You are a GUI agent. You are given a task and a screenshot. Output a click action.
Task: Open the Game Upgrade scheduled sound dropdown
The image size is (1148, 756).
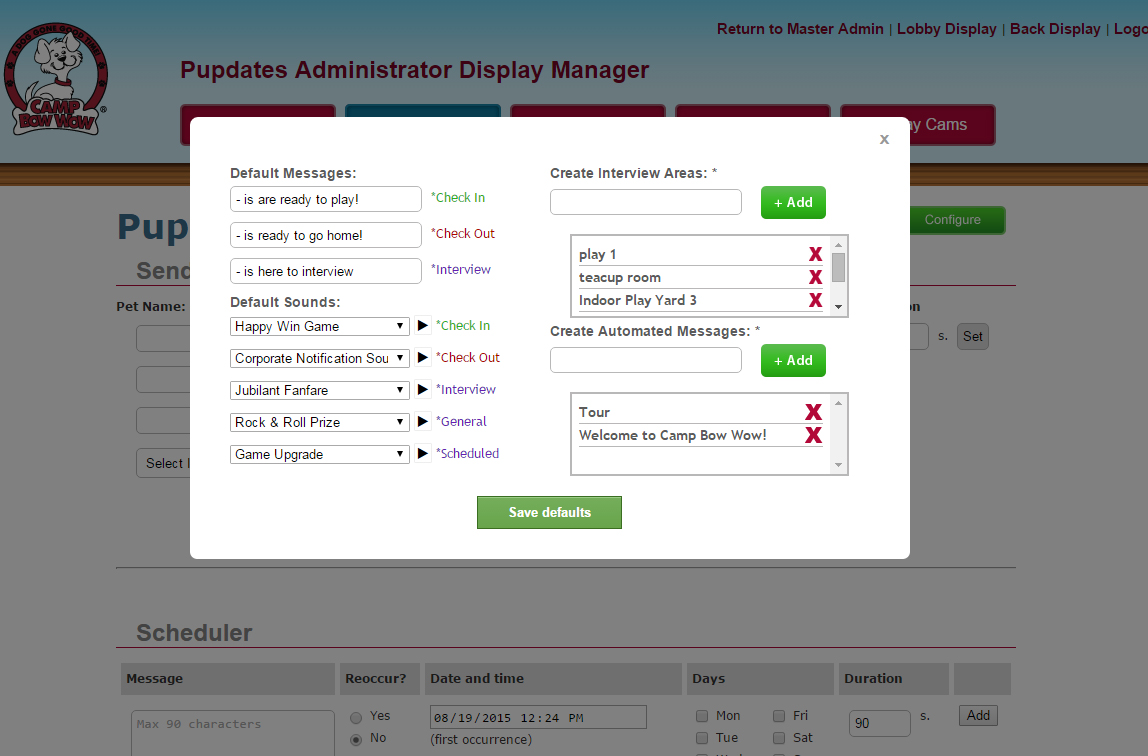[x=319, y=454]
